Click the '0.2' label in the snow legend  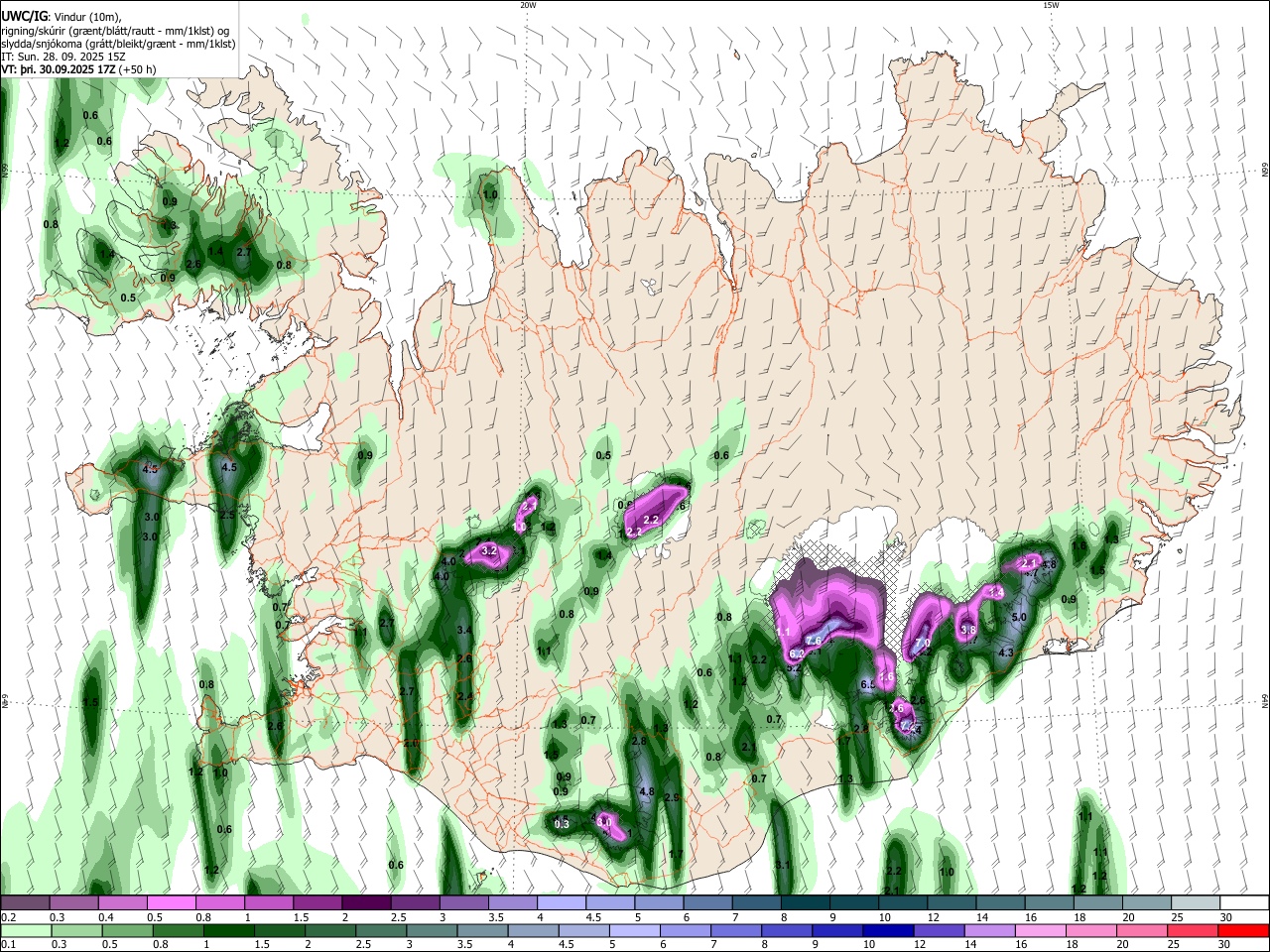(8, 918)
